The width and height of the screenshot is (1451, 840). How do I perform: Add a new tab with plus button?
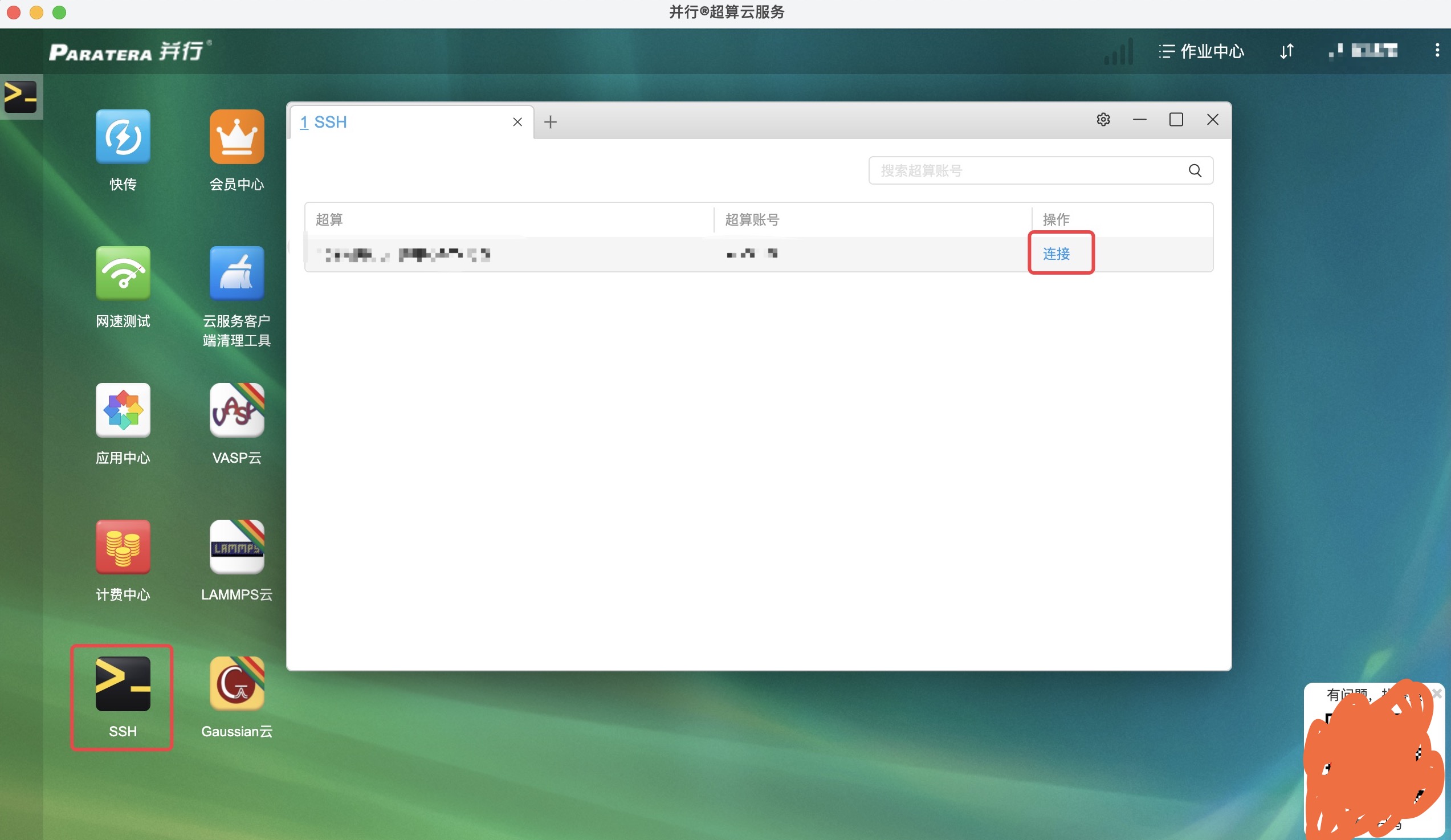[x=551, y=122]
